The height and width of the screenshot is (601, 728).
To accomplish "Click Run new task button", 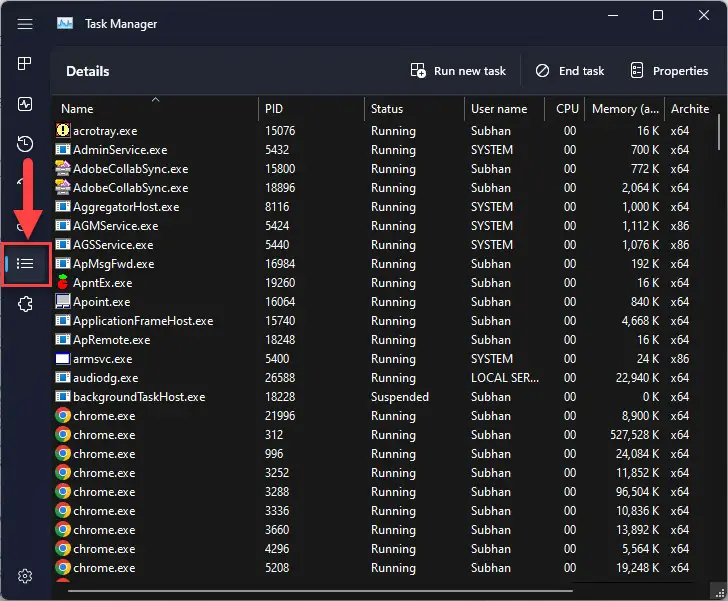I will [x=458, y=71].
